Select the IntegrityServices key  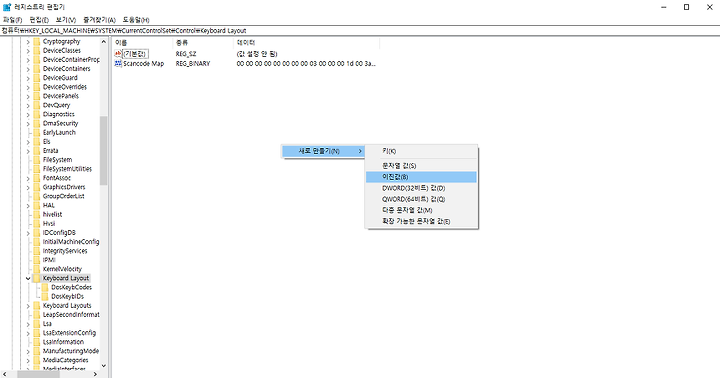click(65, 251)
